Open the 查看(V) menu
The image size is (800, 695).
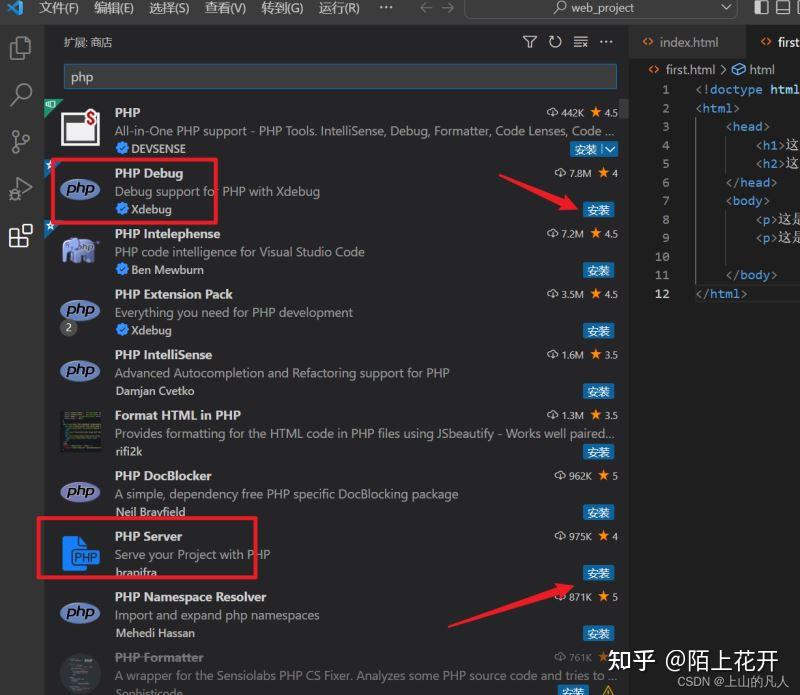coord(224,9)
